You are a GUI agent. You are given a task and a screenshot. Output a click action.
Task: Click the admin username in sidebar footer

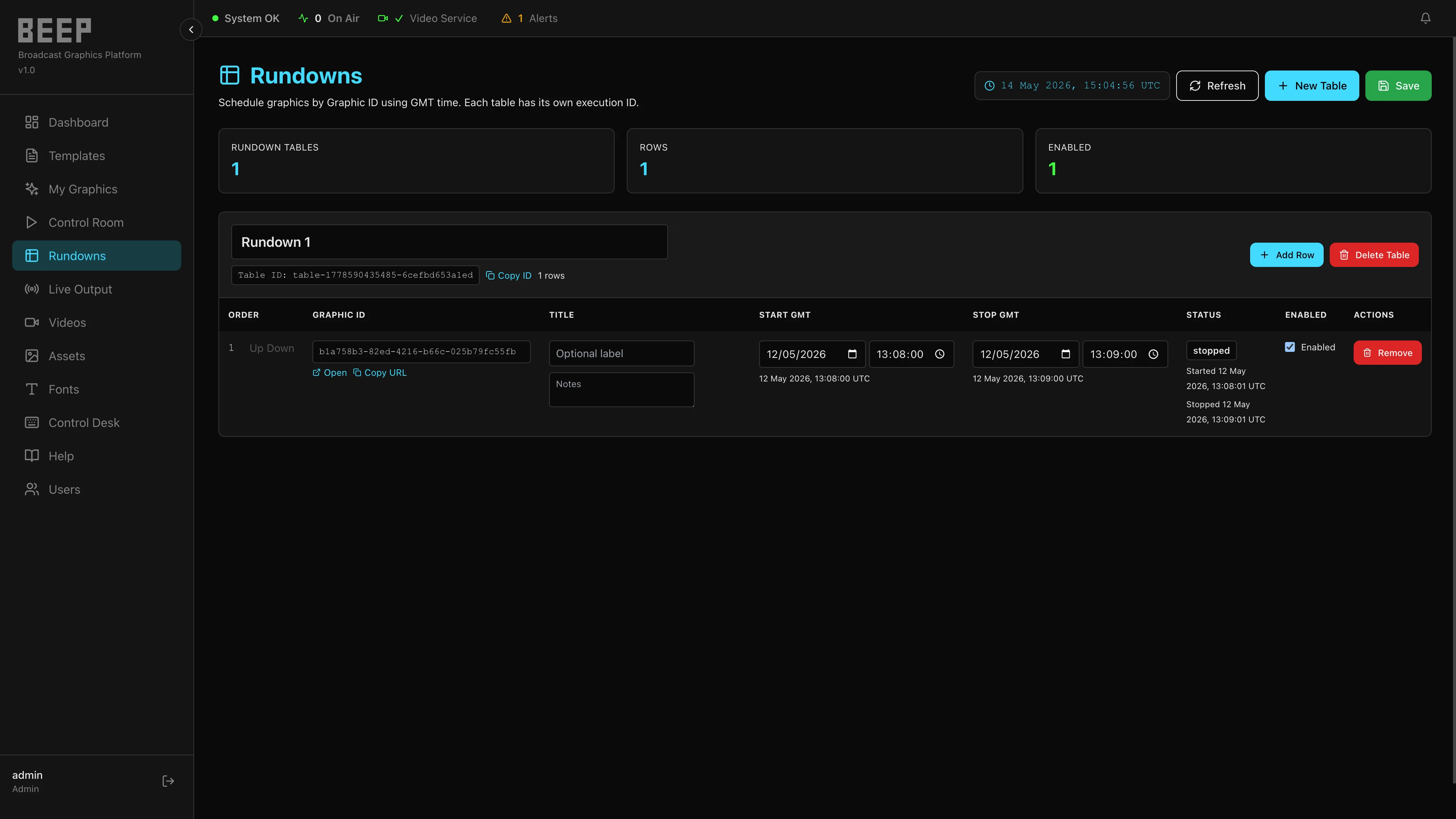(27, 775)
